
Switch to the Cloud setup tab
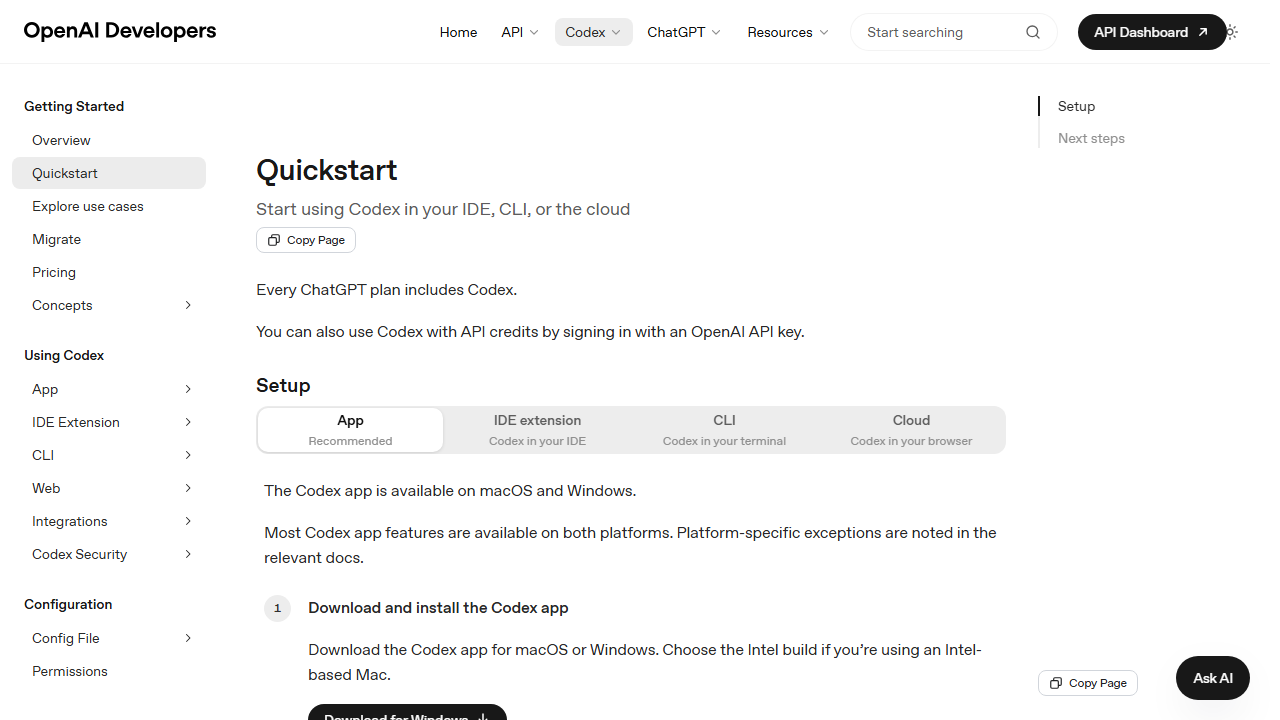coord(911,430)
